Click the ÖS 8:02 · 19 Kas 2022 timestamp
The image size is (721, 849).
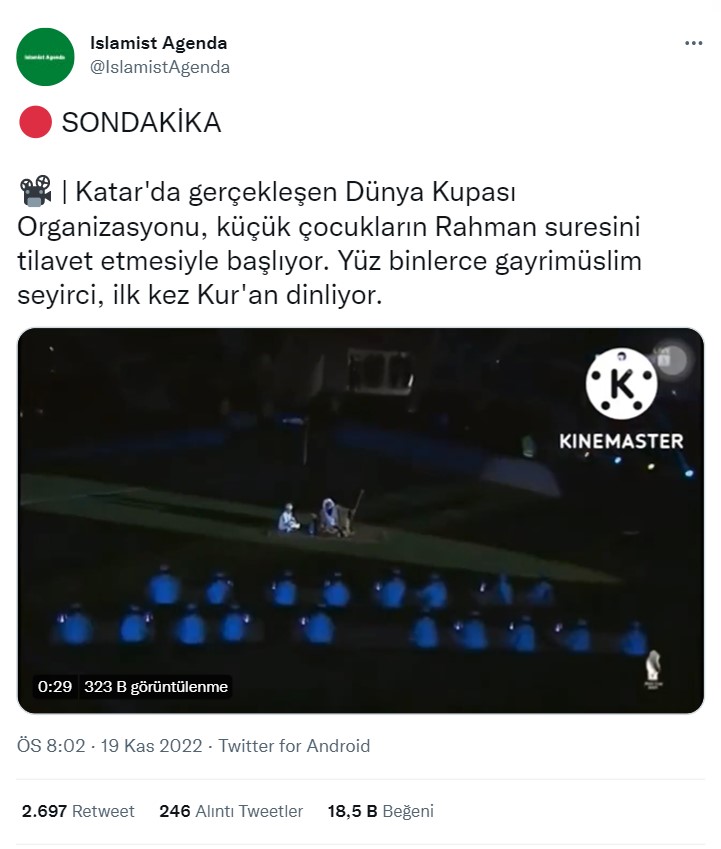[110, 746]
